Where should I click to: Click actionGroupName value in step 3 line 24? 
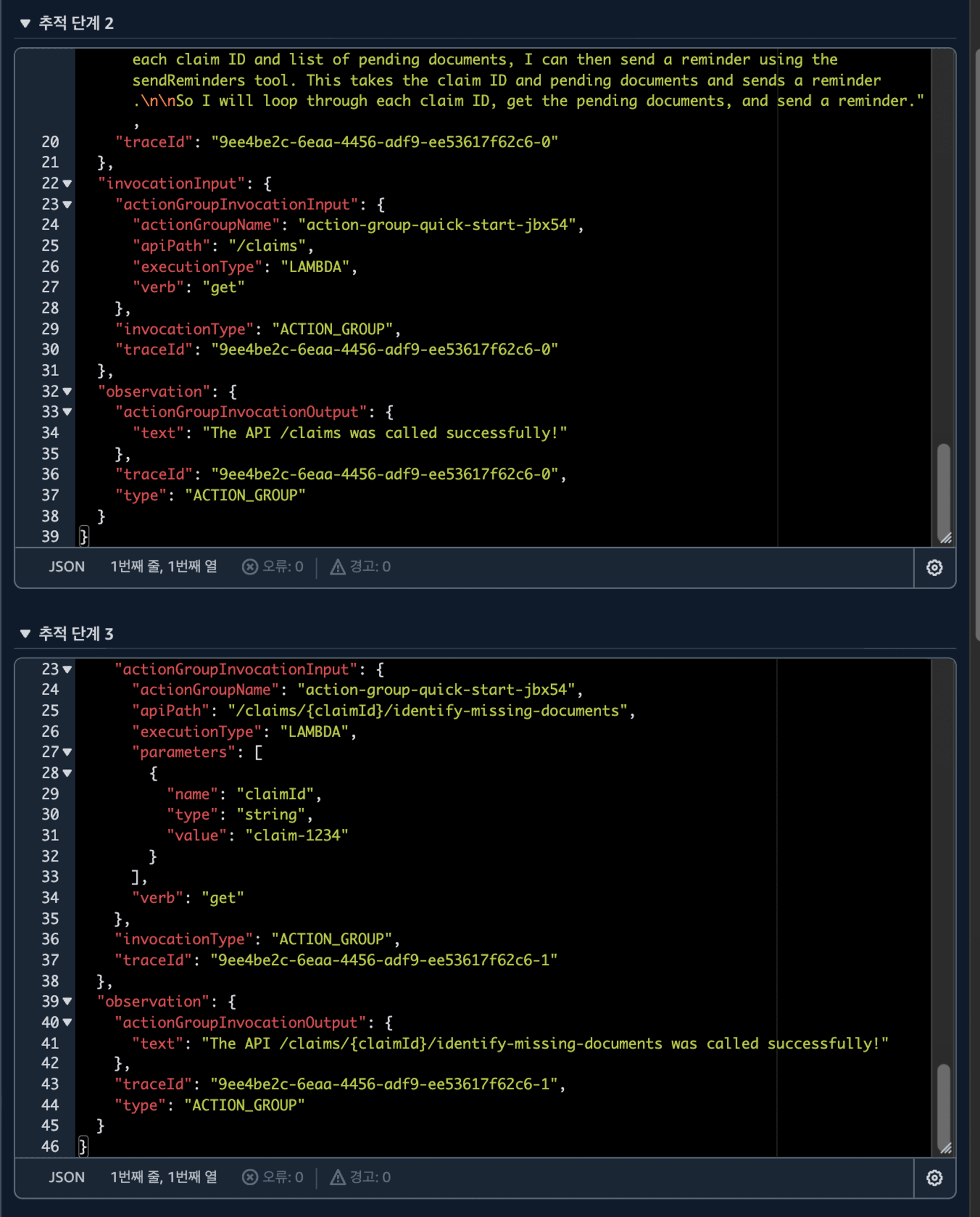tap(436, 690)
